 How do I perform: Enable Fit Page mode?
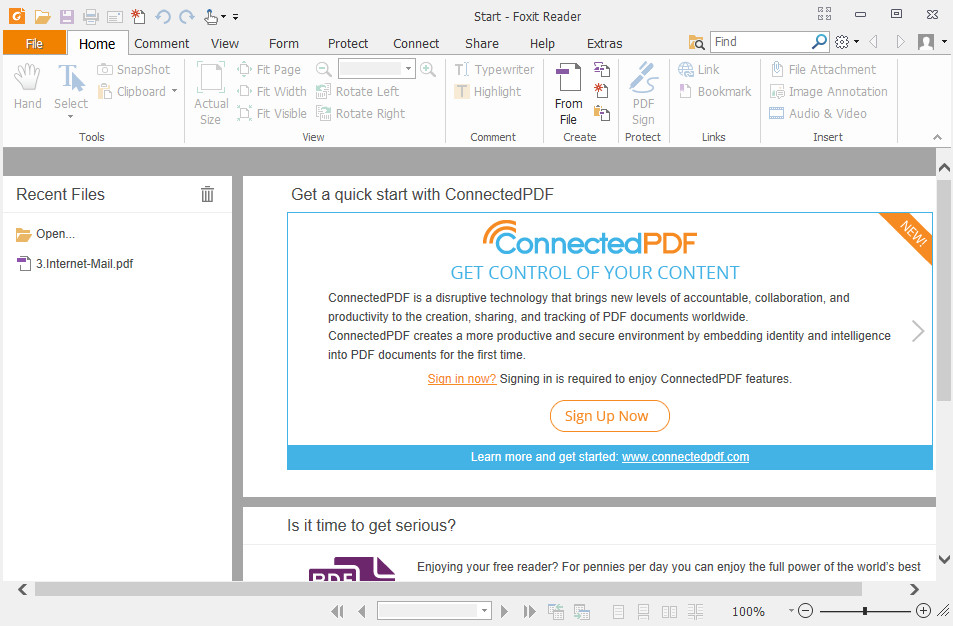pos(271,69)
